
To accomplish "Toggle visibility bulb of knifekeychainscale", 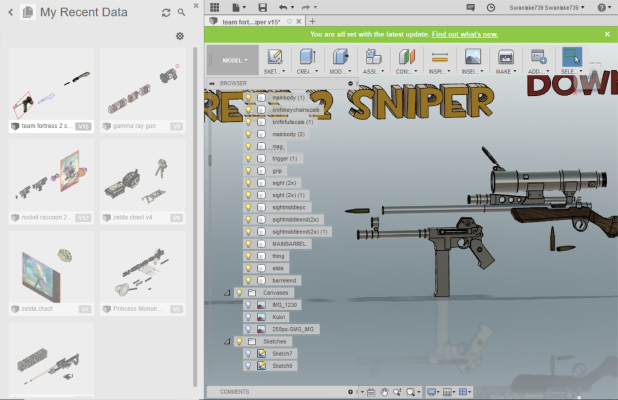I will click(248, 110).
